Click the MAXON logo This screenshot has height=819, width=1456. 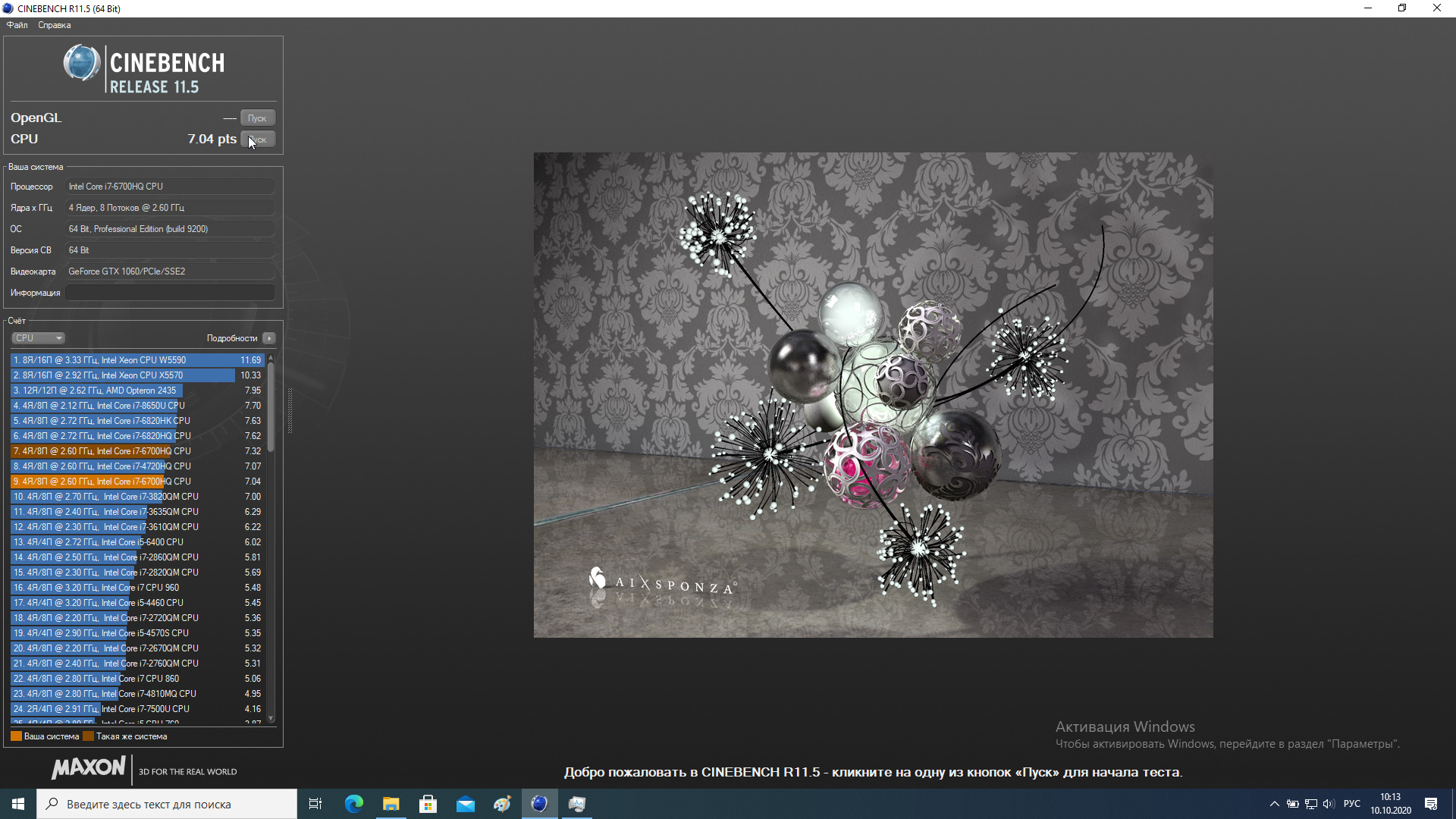pos(89,768)
